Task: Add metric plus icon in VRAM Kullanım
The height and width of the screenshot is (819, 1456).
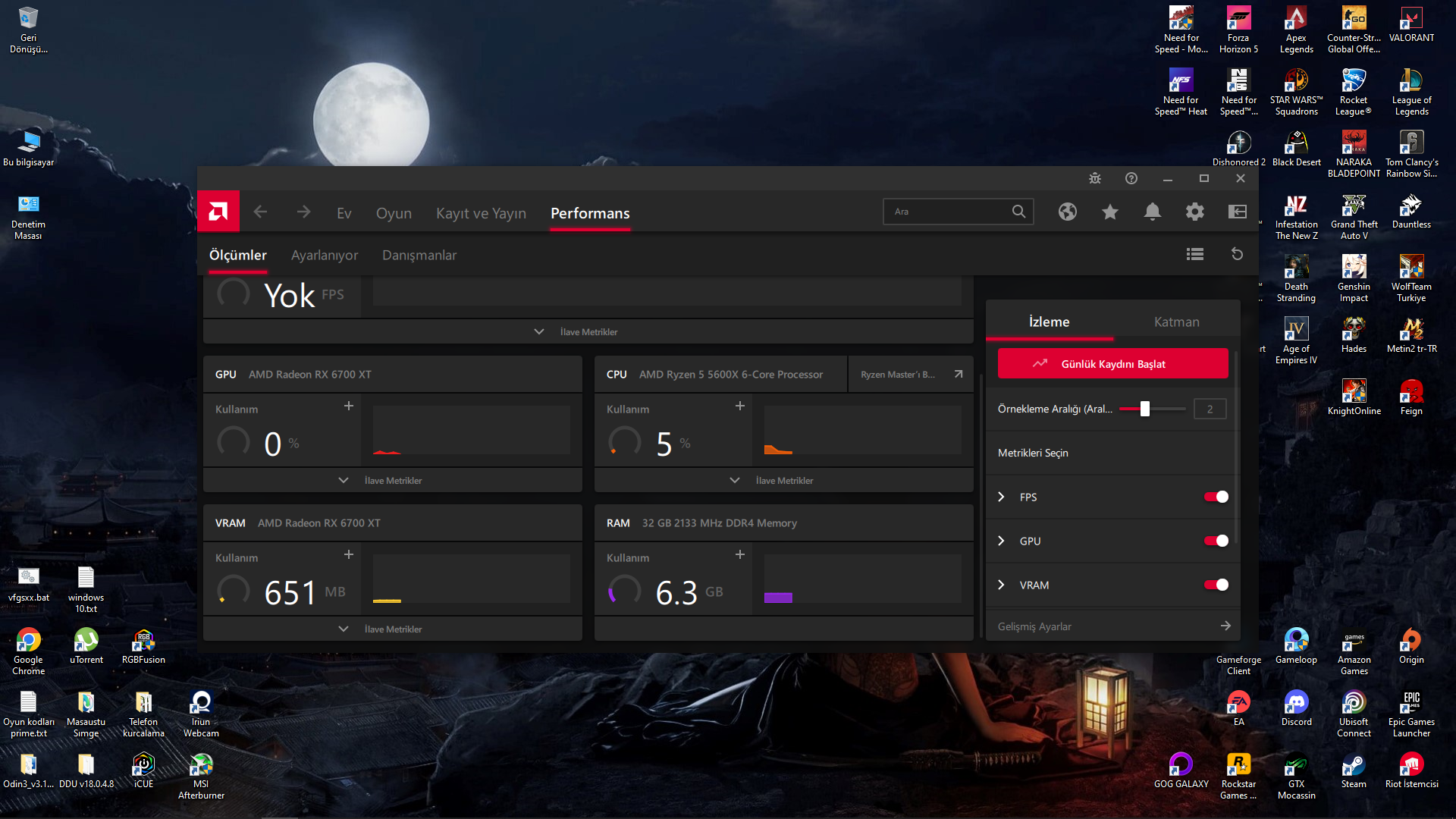Action: coord(349,554)
